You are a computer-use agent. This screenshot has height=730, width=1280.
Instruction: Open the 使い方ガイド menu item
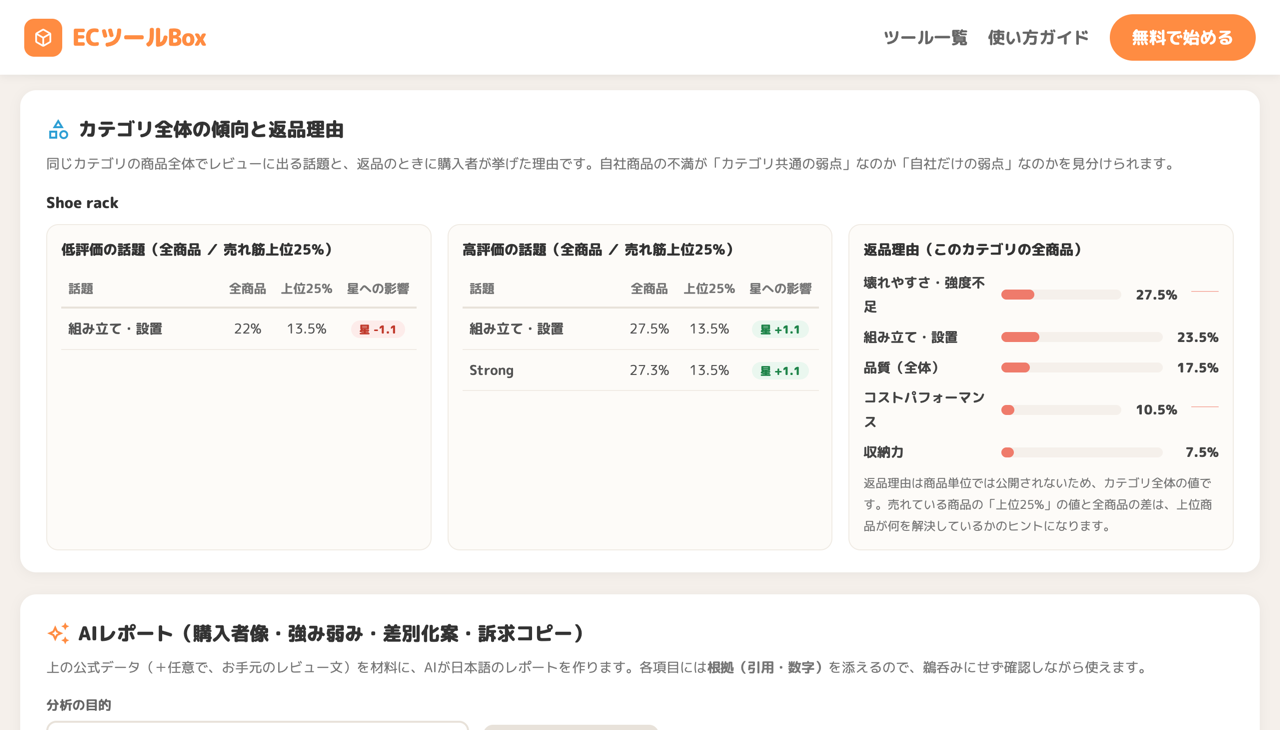(x=1038, y=38)
